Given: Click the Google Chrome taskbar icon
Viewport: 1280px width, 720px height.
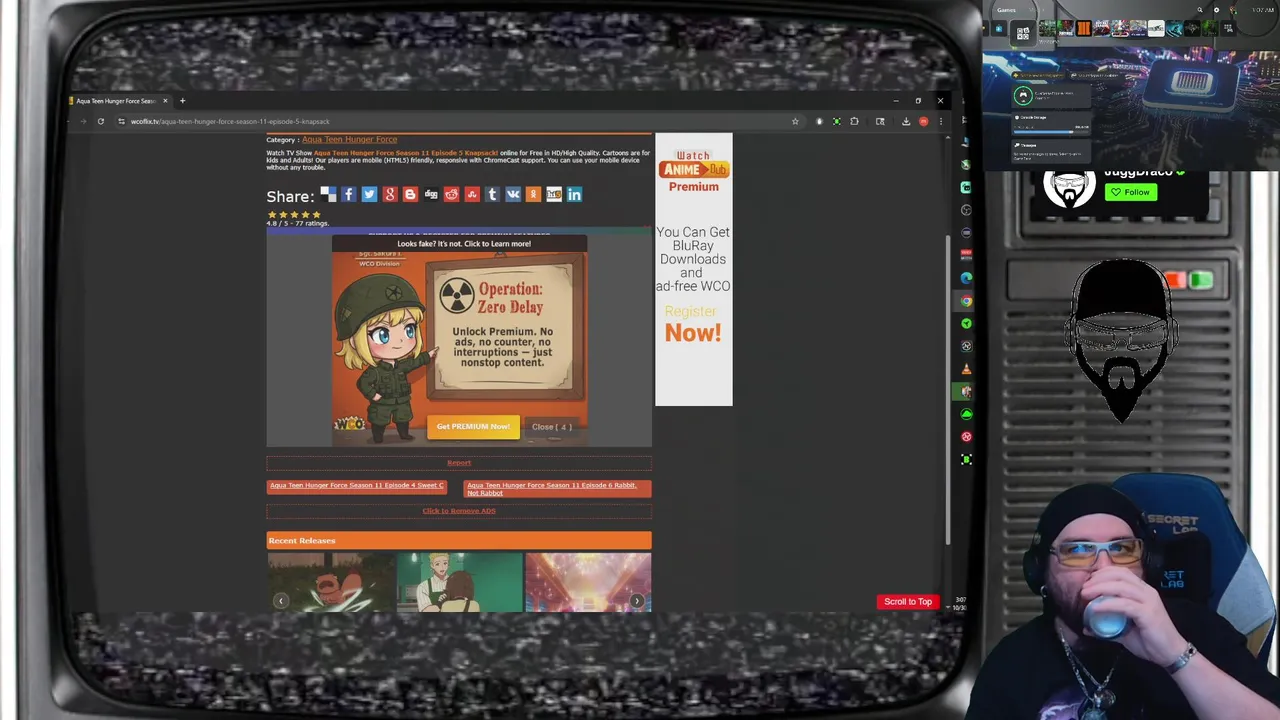Looking at the screenshot, I should point(966,301).
